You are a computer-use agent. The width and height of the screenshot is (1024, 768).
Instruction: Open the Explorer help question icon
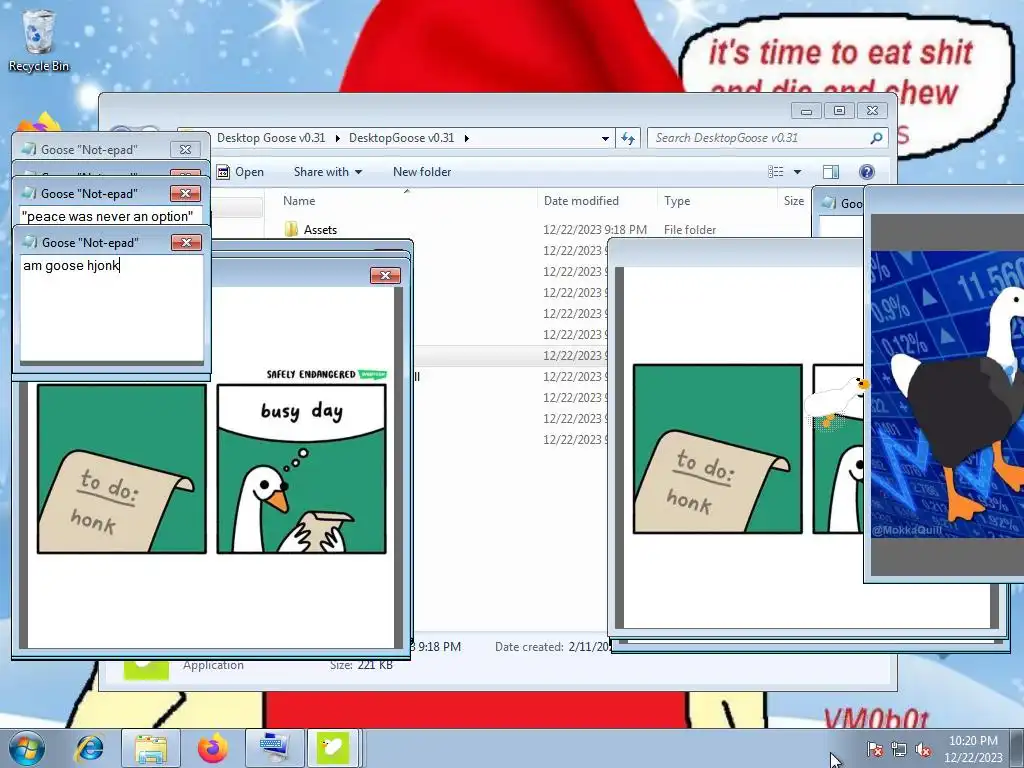[867, 172]
